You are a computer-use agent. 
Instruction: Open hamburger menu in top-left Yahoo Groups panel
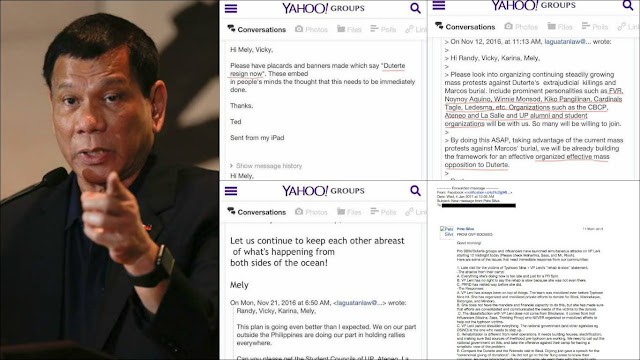(x=231, y=9)
